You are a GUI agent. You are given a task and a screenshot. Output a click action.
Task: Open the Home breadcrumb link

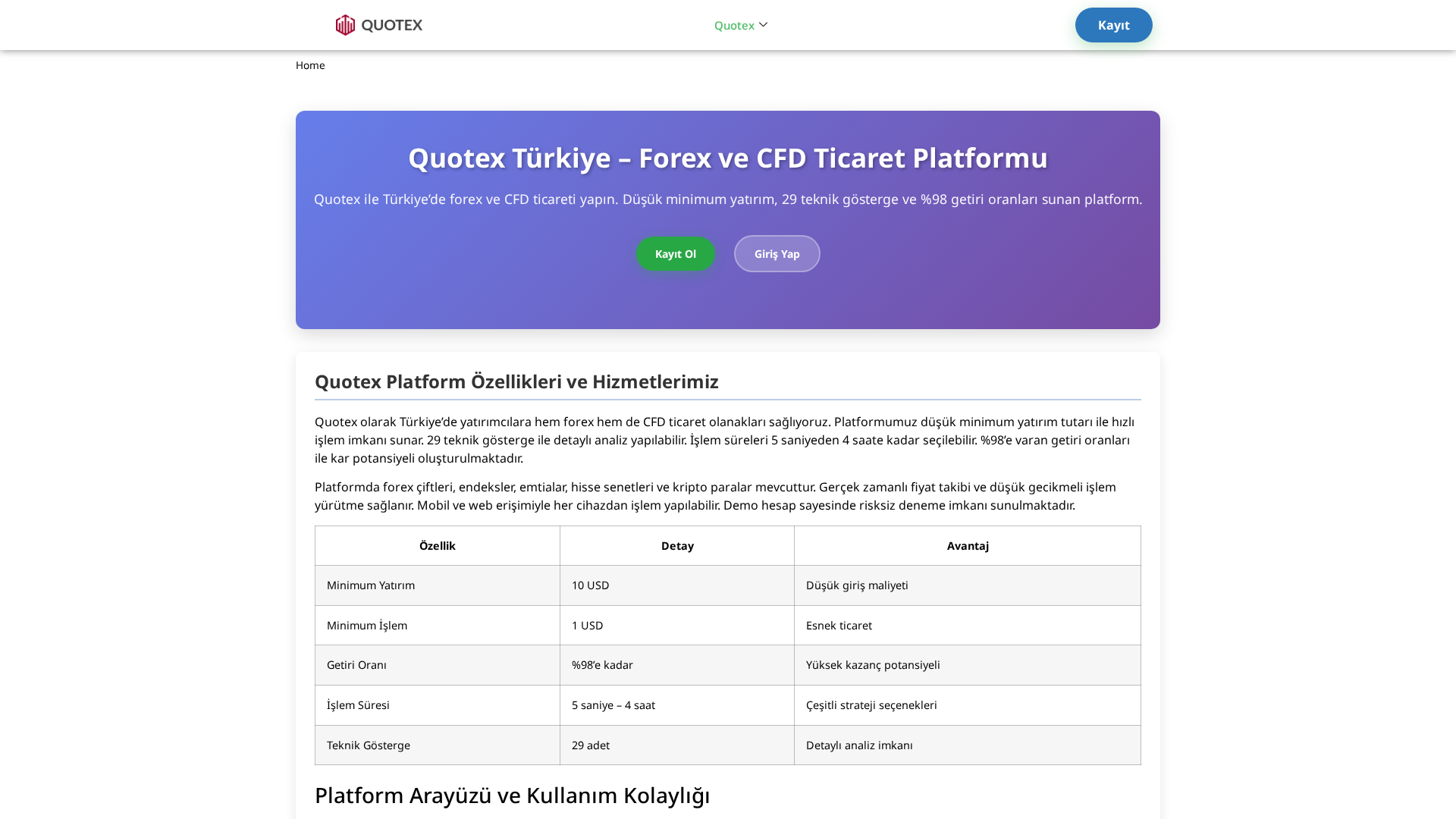[x=310, y=65]
